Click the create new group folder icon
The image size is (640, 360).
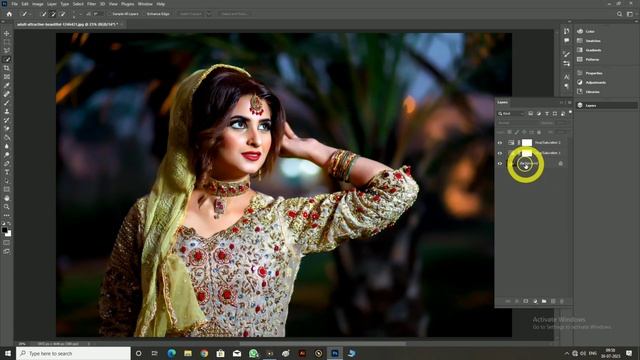click(544, 301)
